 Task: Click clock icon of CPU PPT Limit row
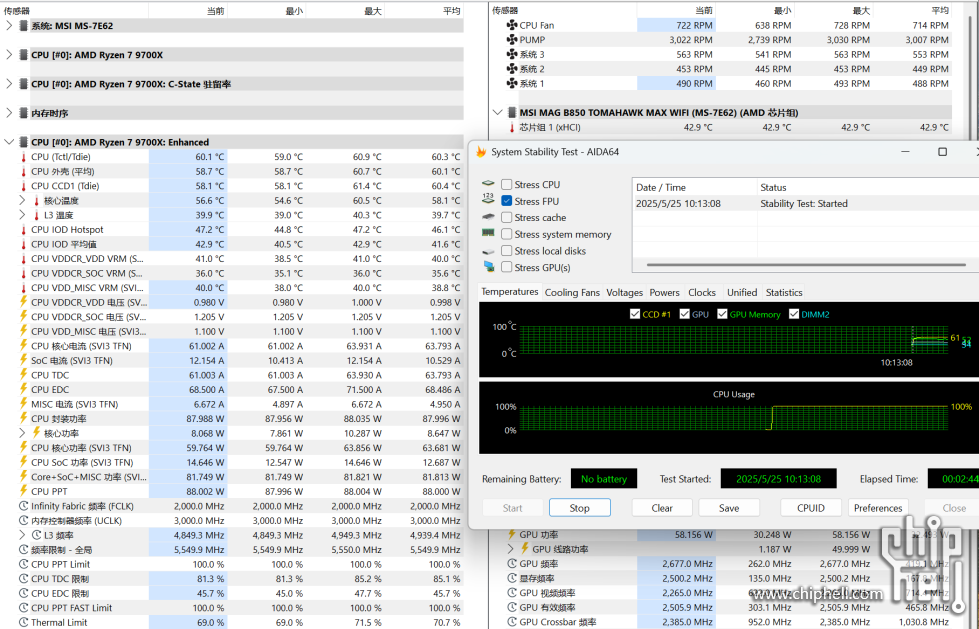click(24, 564)
